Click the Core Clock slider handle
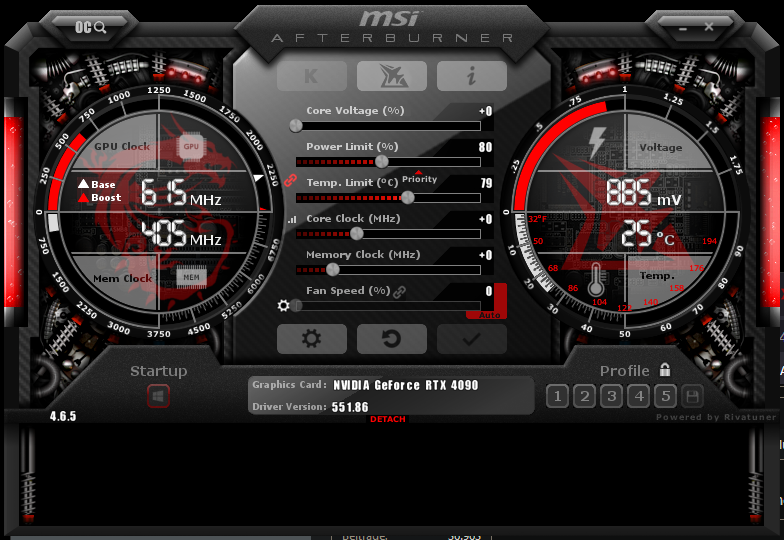This screenshot has height=540, width=784. click(x=356, y=234)
